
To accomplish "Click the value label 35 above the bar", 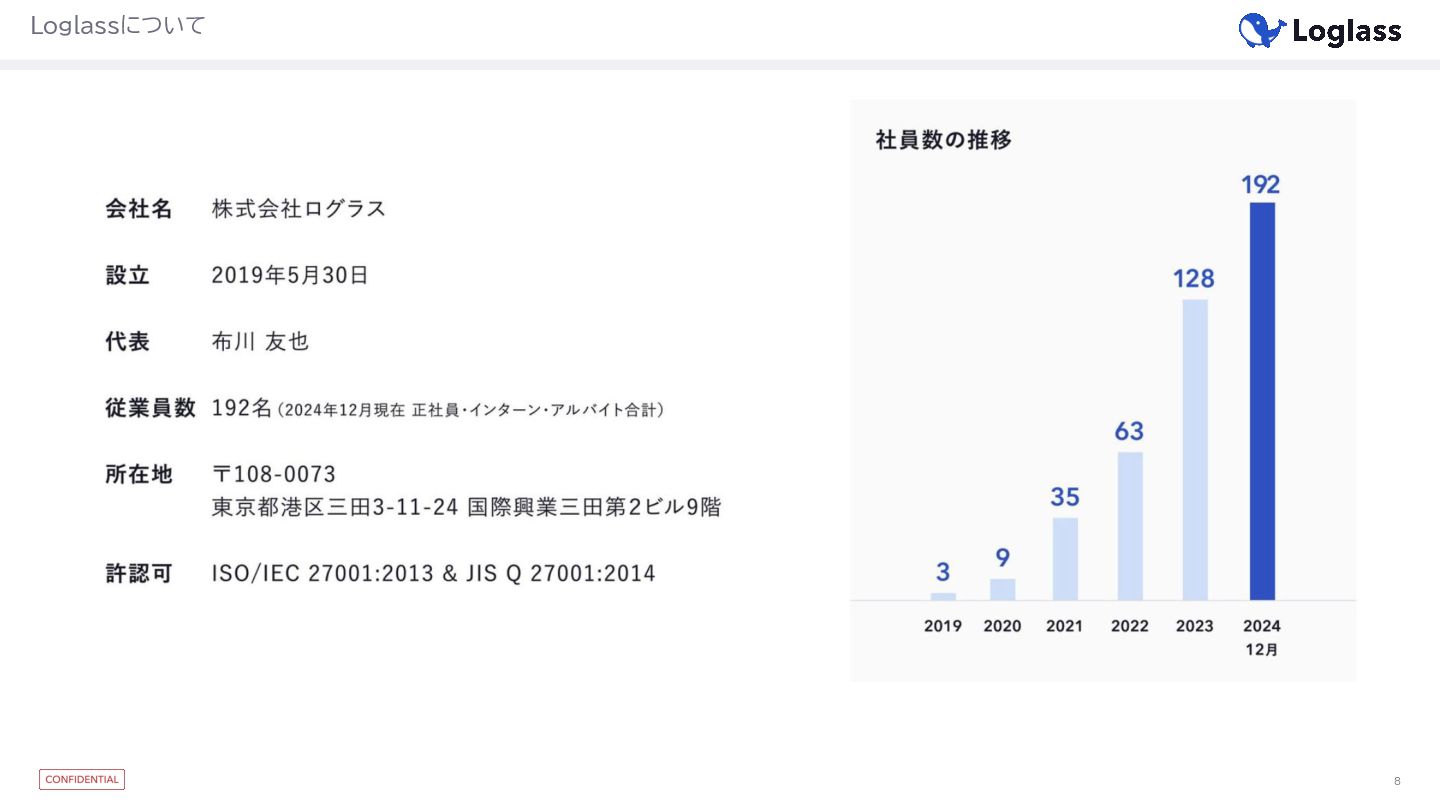I will [x=1065, y=497].
